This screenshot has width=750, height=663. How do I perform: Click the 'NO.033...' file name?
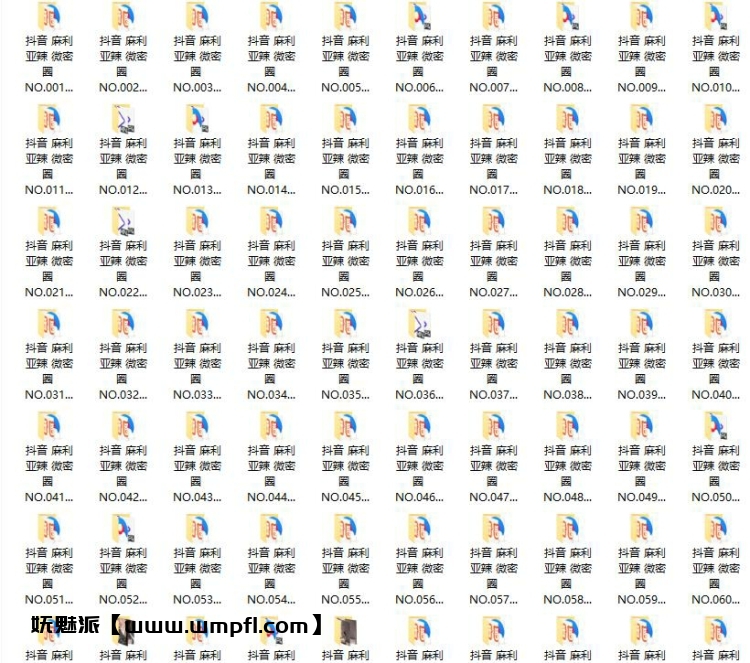click(x=197, y=395)
